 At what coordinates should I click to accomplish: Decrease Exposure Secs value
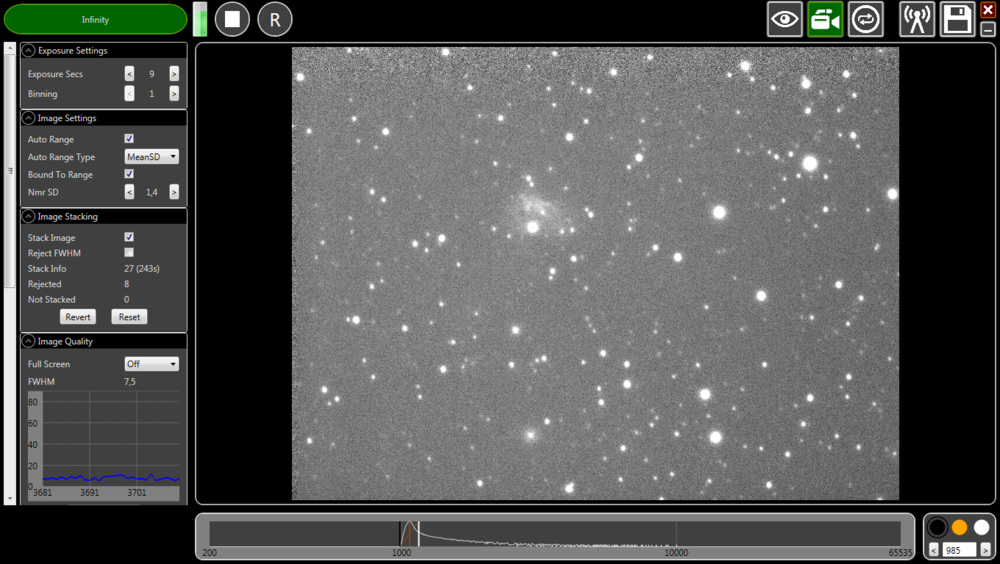(129, 74)
